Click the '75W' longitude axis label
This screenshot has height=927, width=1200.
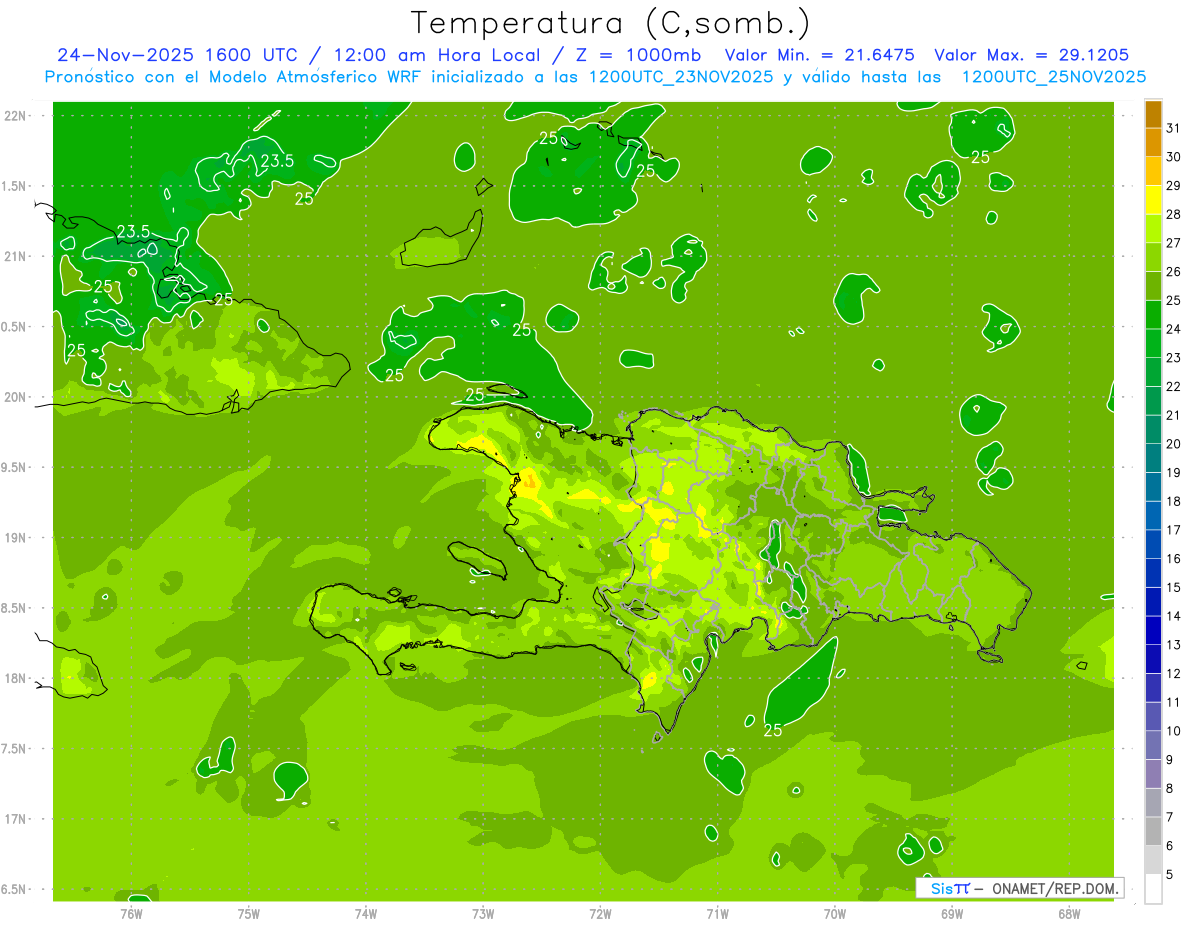[x=249, y=914]
